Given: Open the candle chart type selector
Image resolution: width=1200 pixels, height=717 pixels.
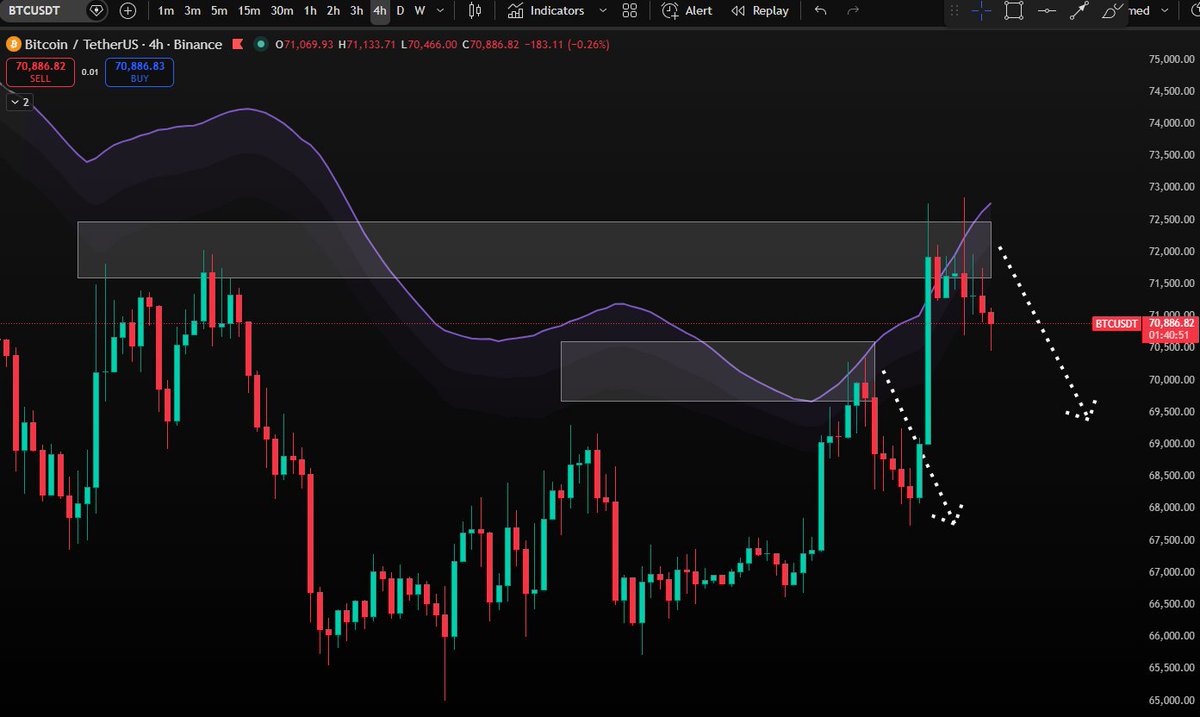Looking at the screenshot, I should pos(475,11).
